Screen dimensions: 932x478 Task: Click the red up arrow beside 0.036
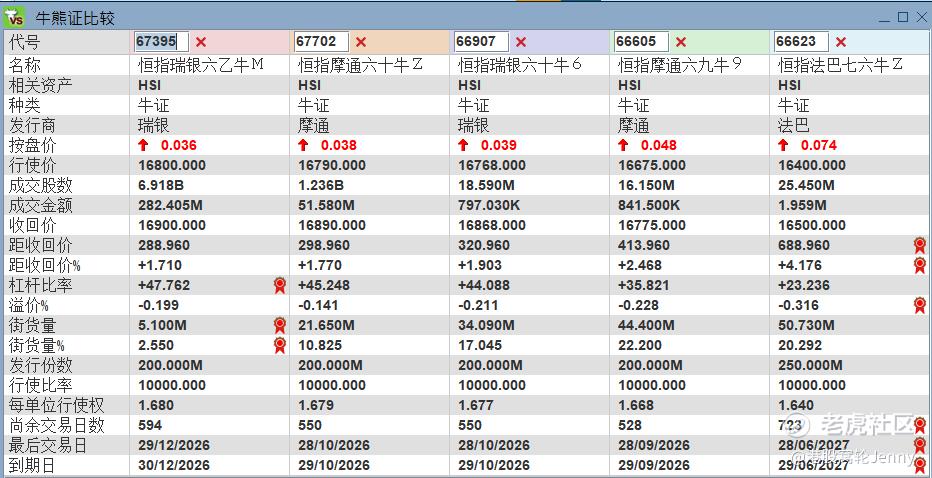coord(143,145)
